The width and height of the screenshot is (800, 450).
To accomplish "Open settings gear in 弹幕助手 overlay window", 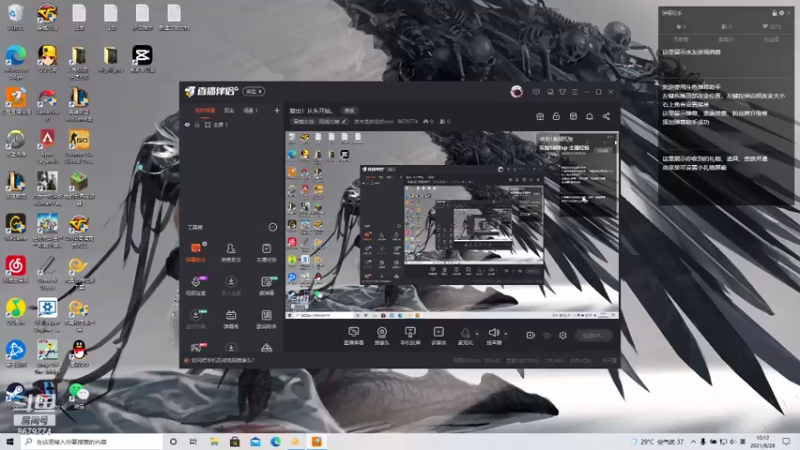I will coord(781,13).
